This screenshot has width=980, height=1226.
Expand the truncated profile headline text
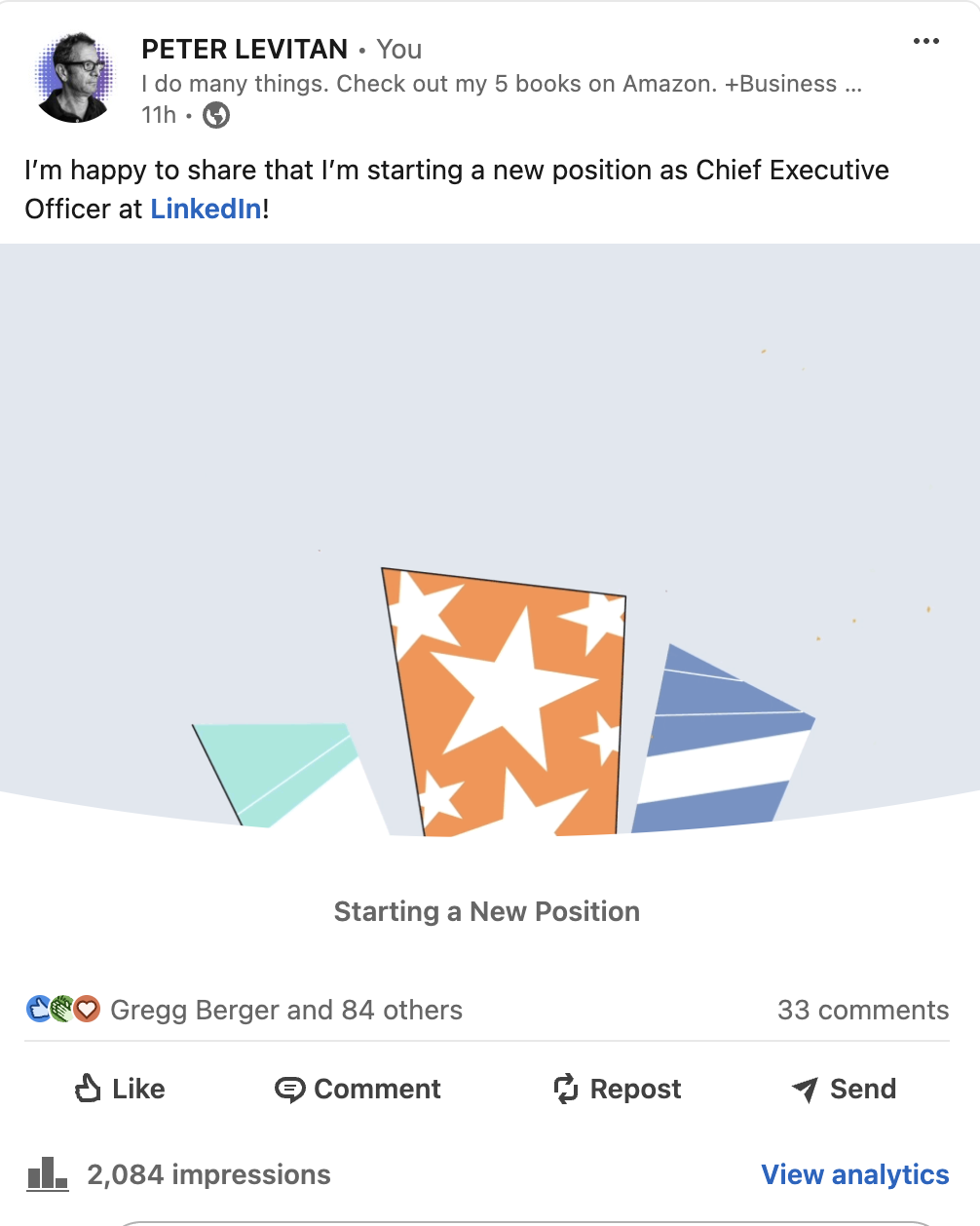pyautogui.click(x=502, y=84)
